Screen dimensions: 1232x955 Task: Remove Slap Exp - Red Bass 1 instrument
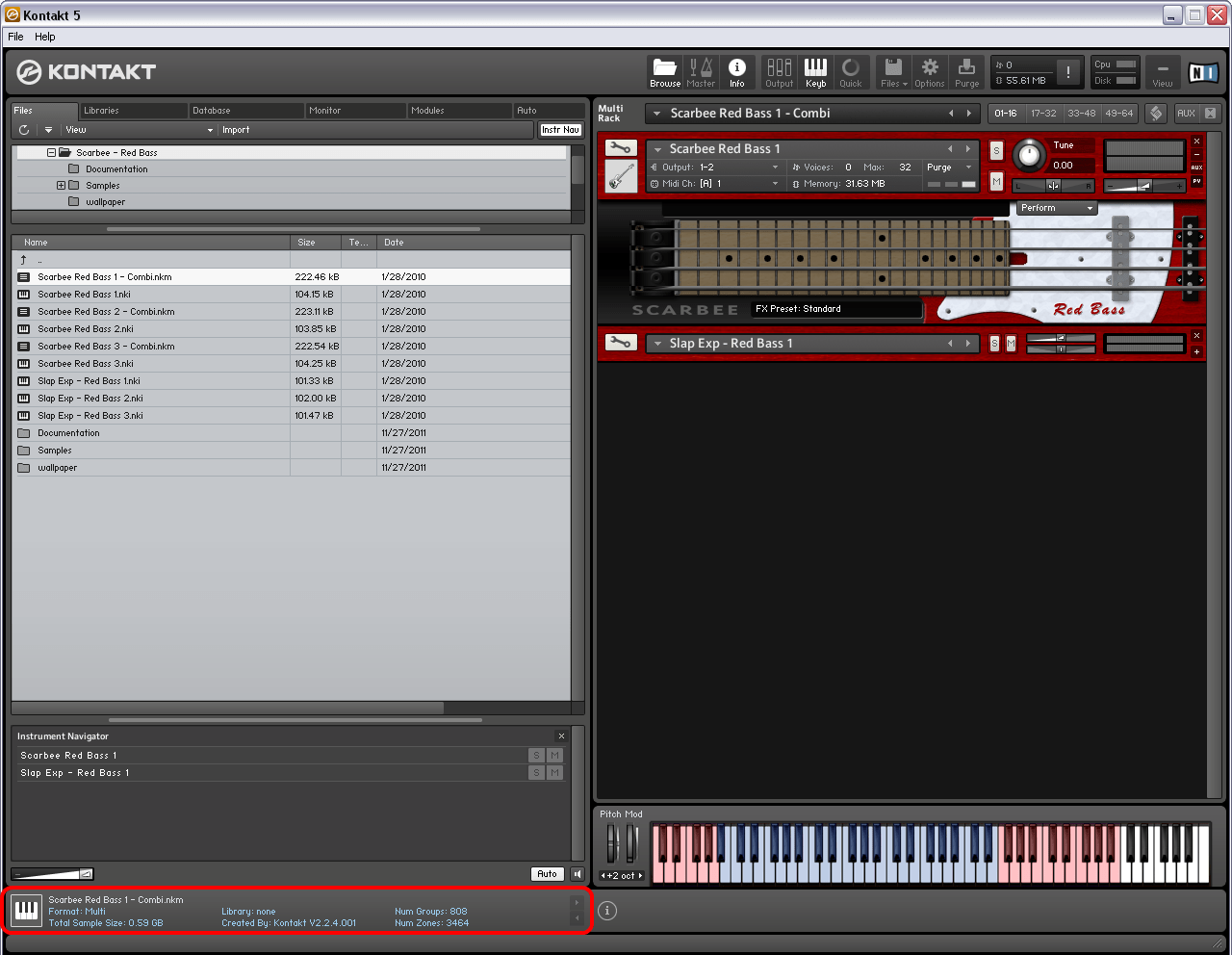1196,336
